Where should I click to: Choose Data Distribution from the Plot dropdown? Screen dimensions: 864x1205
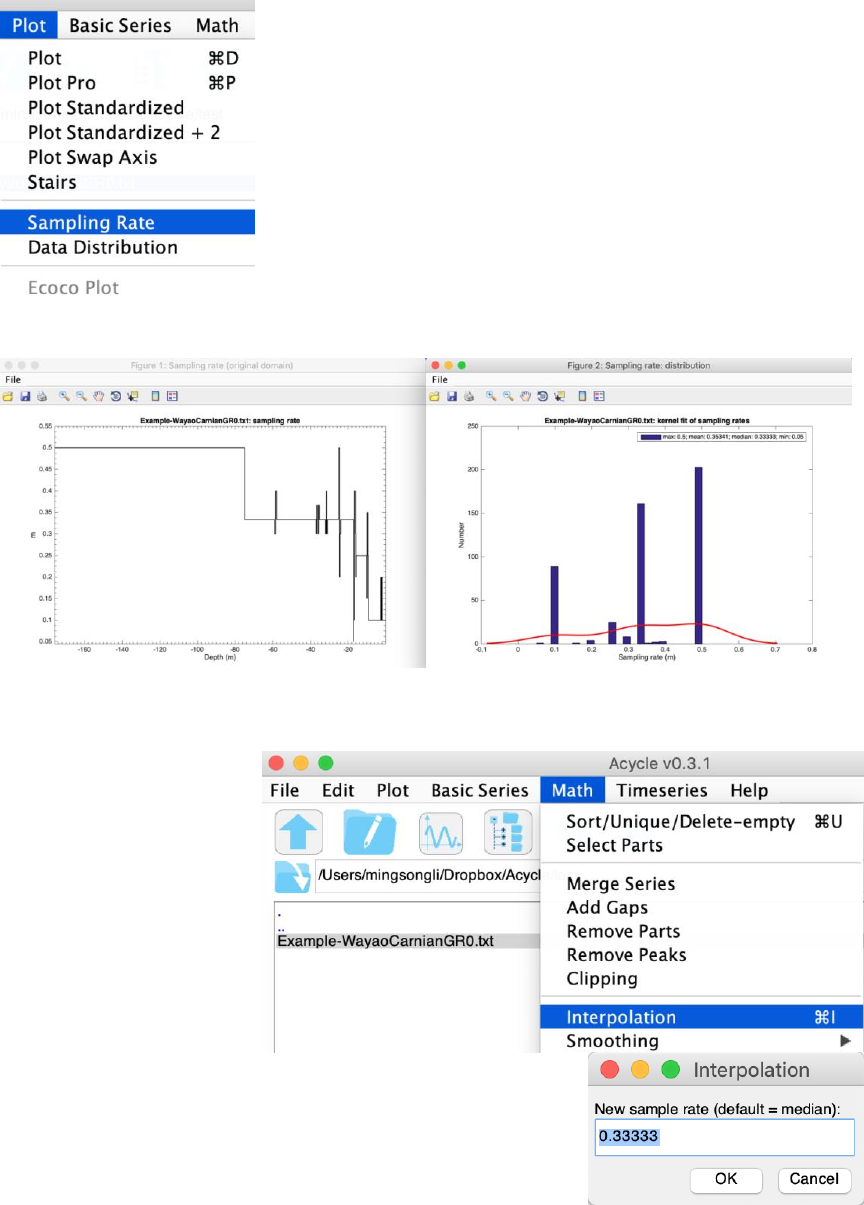(127, 247)
